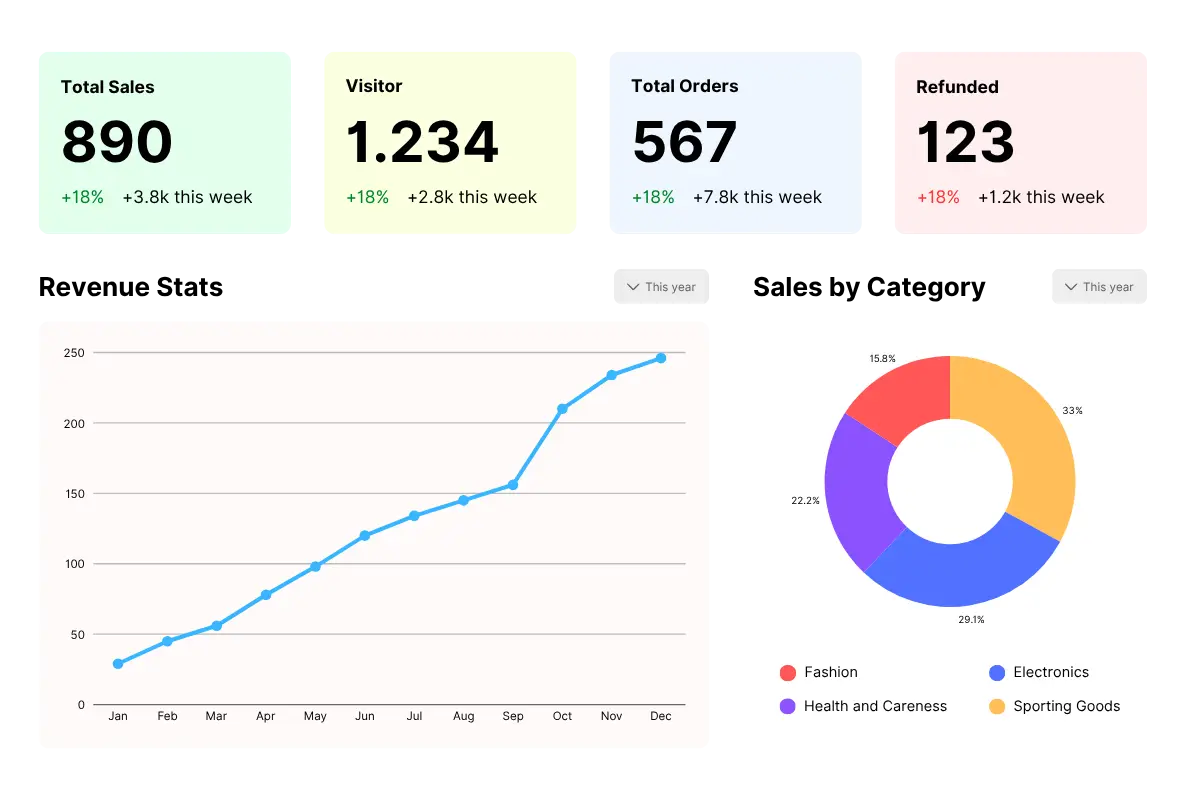Viewport: 1200px width, 800px height.
Task: Open the This year dropdown above line chart
Action: coord(660,287)
